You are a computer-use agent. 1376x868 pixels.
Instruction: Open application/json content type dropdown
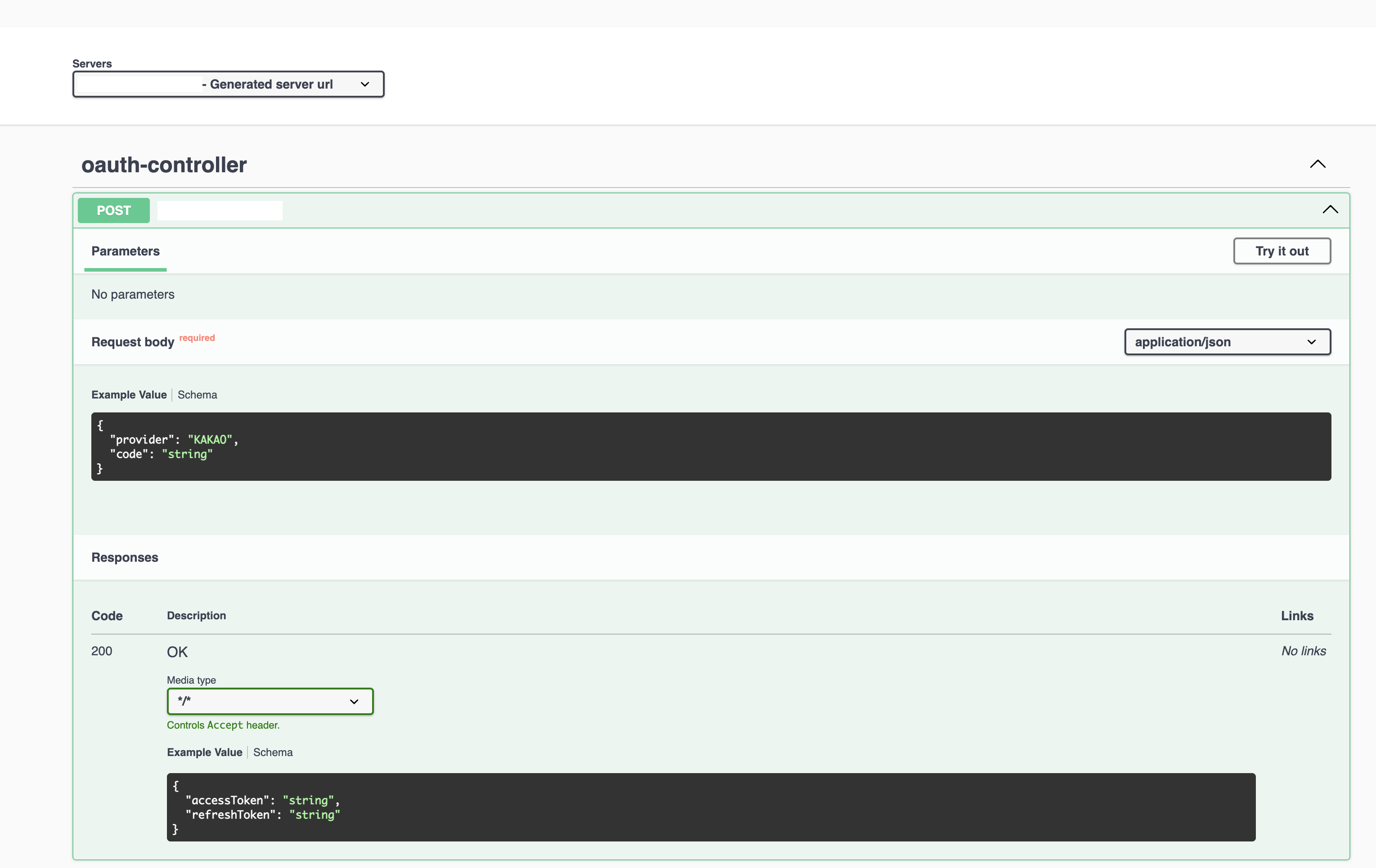click(x=1227, y=342)
